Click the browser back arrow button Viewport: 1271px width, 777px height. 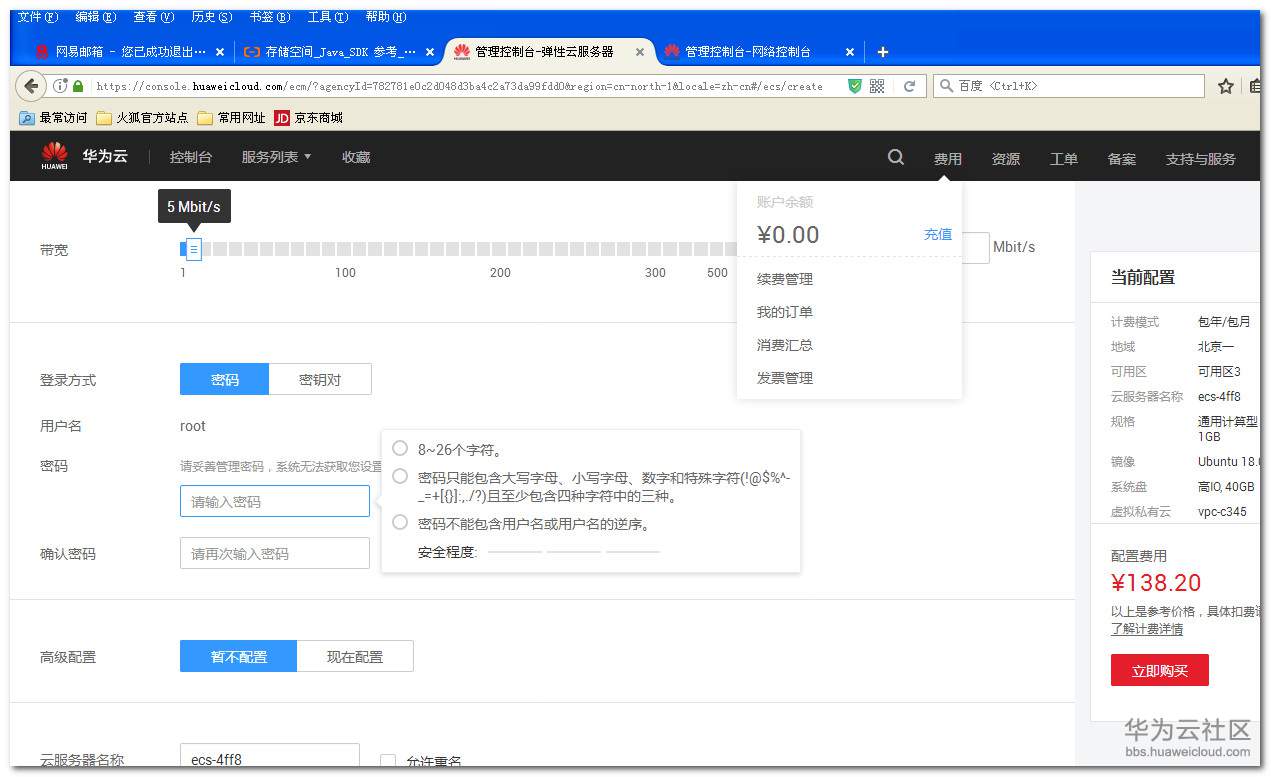(x=30, y=86)
